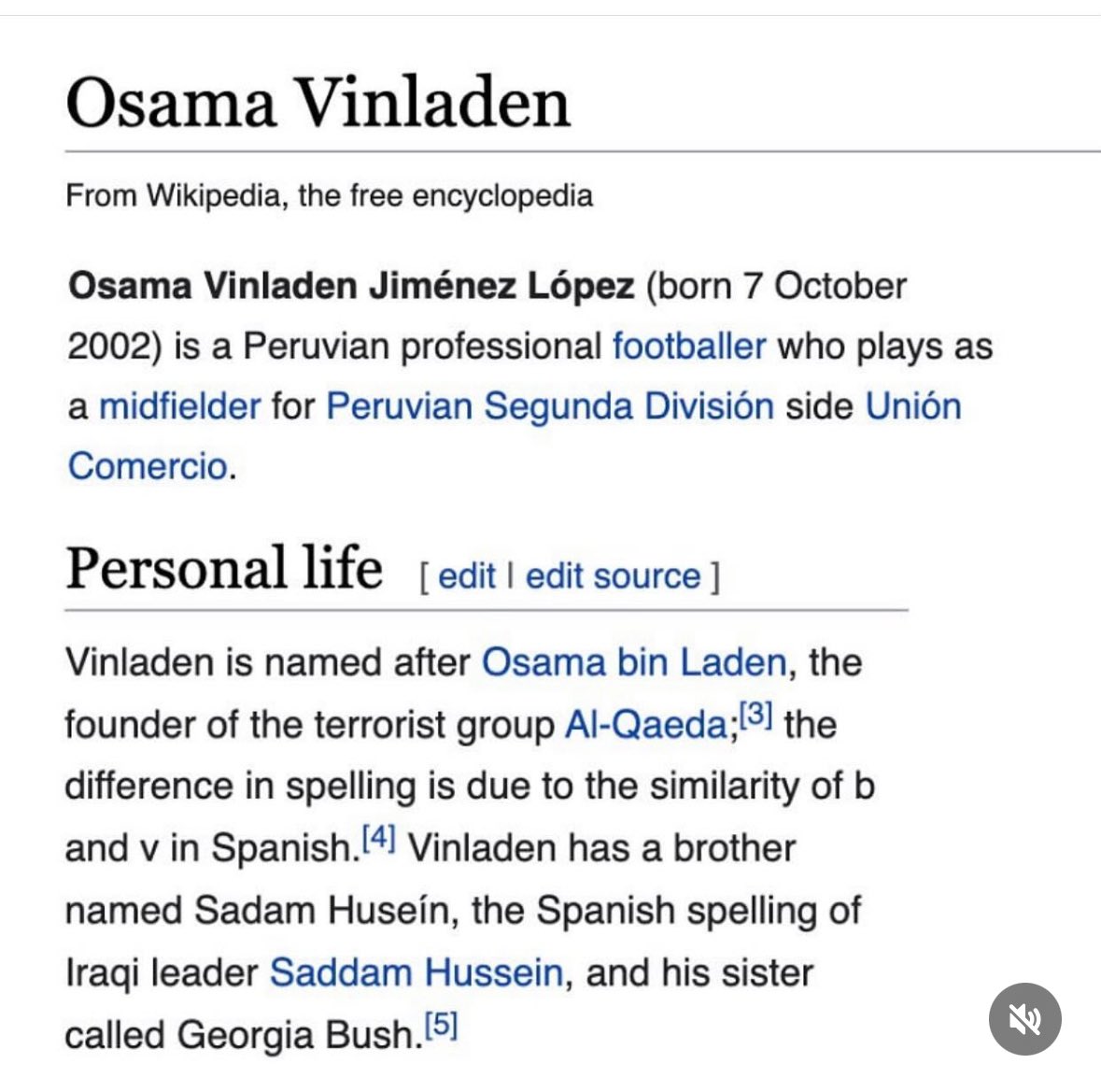Screen dimensions: 1101x1092
Task: Jump to citation reference 5
Action: [441, 1025]
